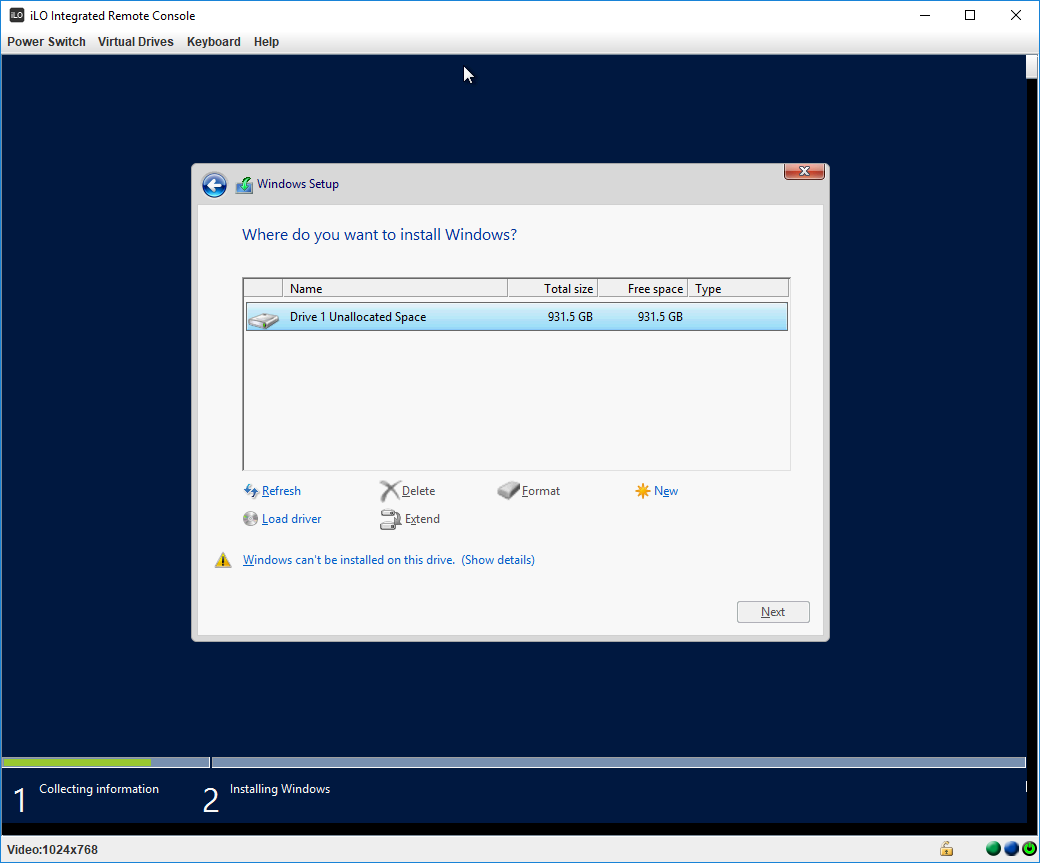Click the Name column header
This screenshot has width=1040, height=863.
[x=395, y=288]
